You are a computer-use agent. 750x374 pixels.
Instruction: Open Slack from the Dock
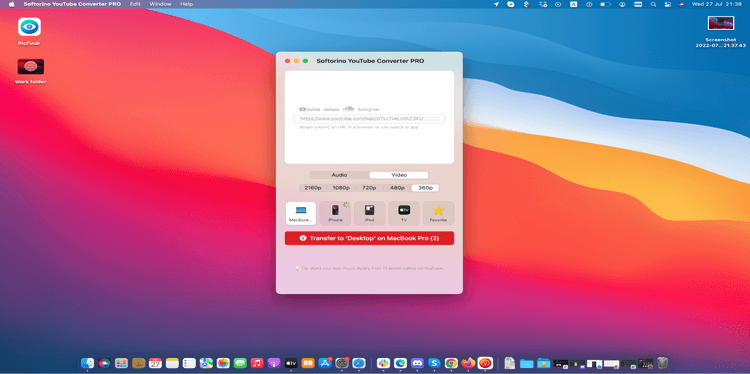[x=383, y=363]
